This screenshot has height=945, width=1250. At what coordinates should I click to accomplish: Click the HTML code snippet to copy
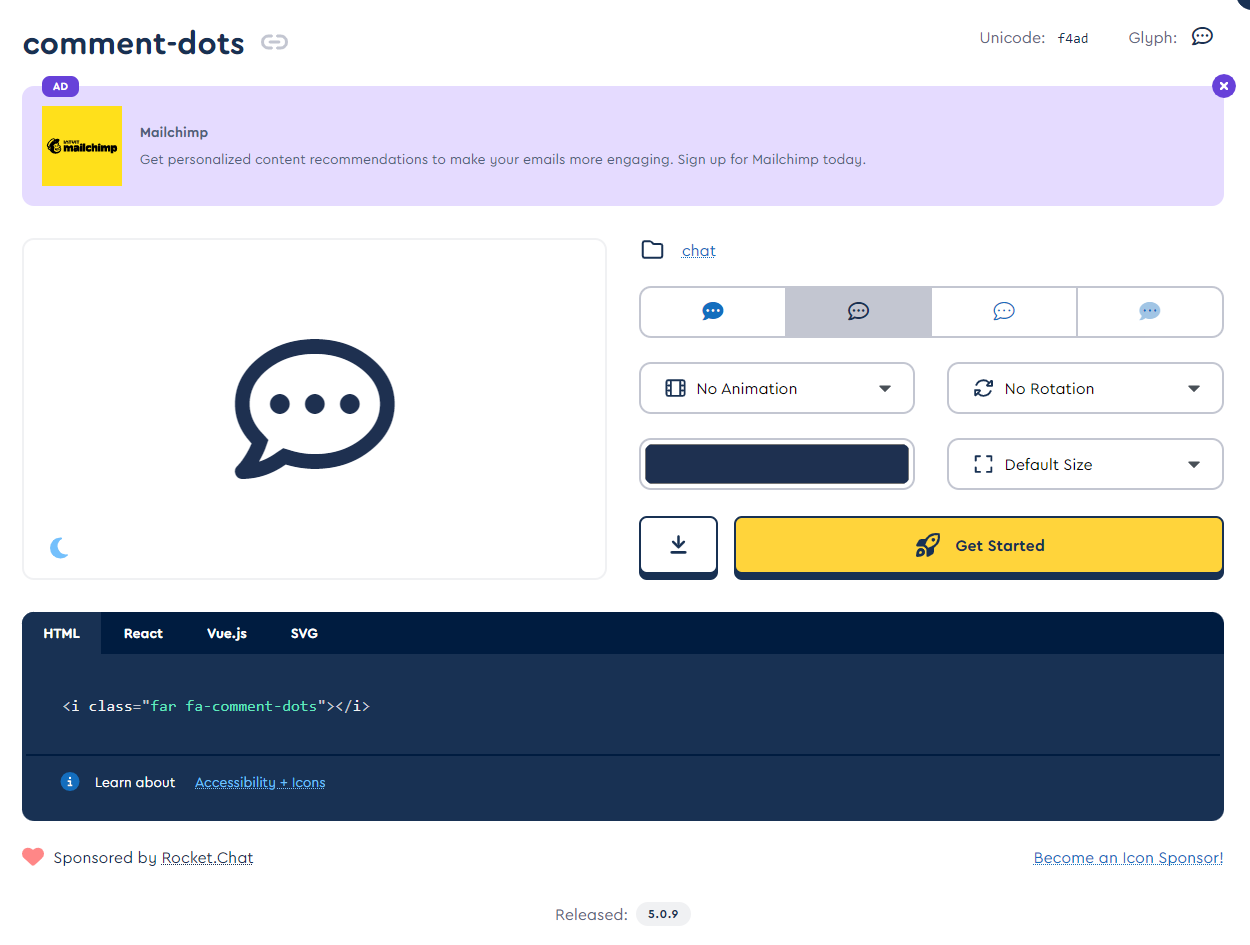(x=216, y=706)
